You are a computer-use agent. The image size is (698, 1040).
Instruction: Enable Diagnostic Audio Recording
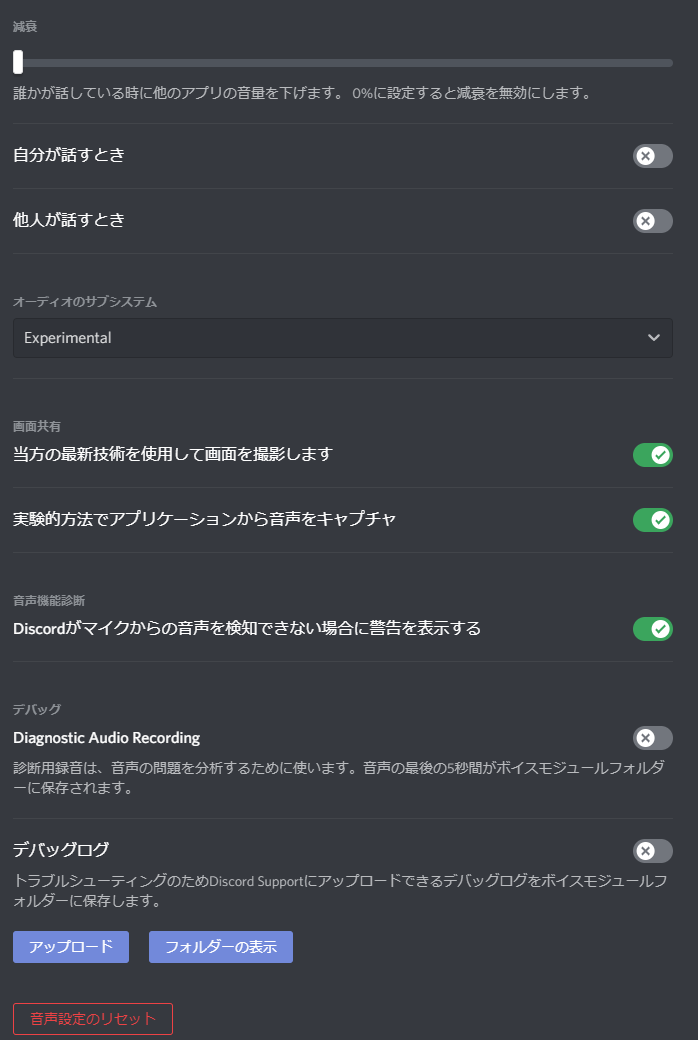tap(652, 737)
